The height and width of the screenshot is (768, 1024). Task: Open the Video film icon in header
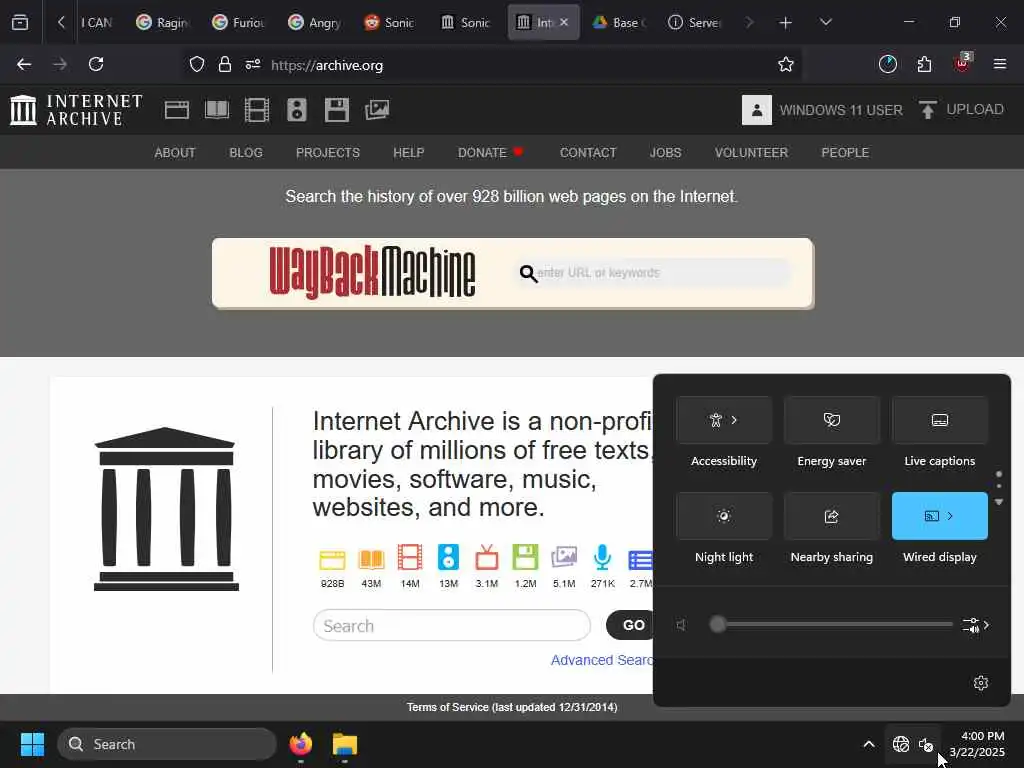[257, 110]
